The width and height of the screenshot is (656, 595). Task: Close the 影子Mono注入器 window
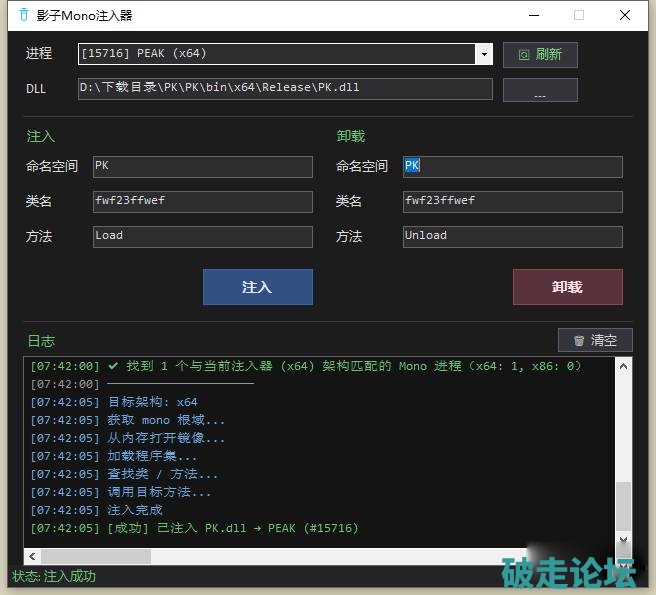point(625,15)
